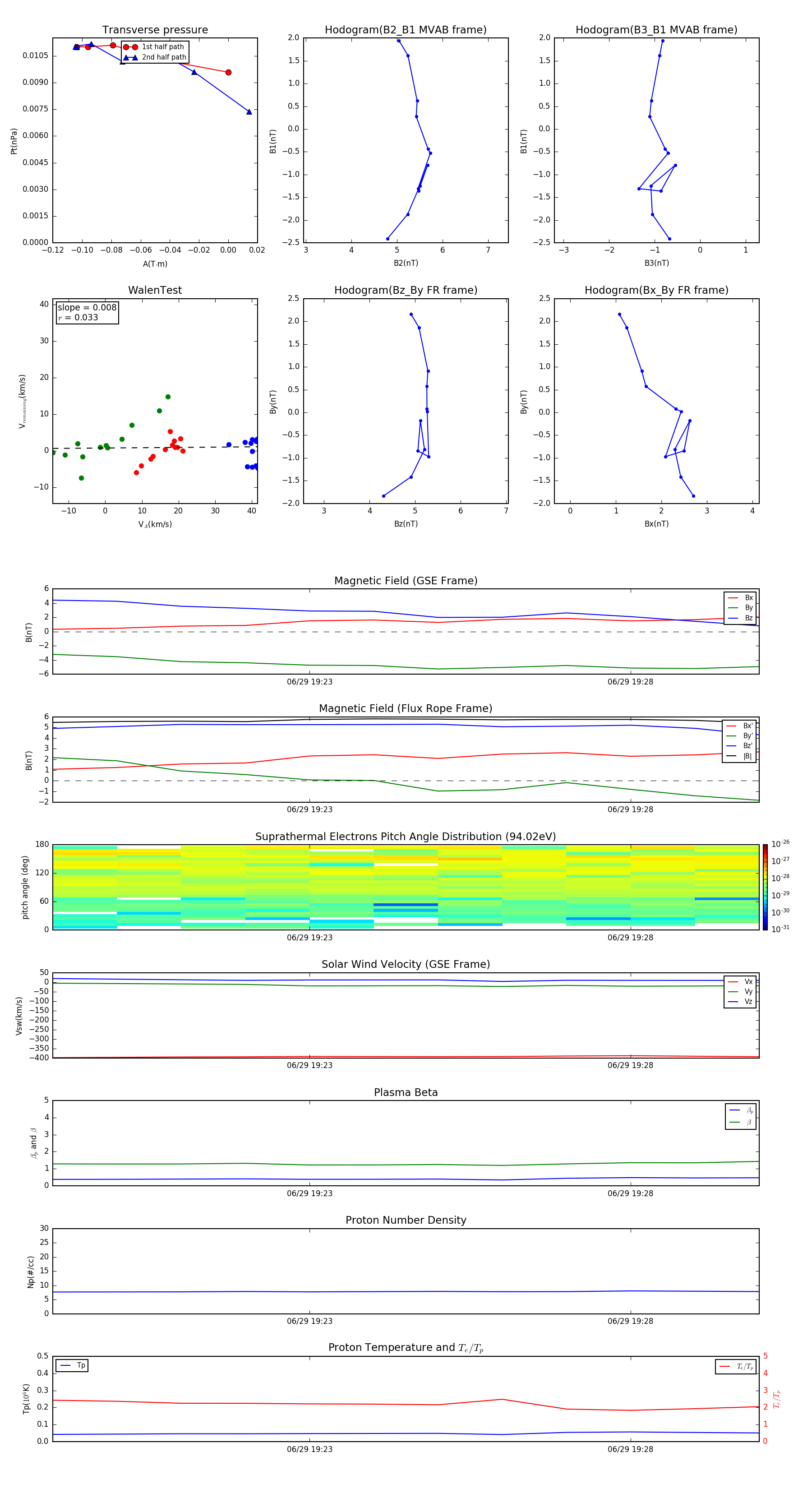Select '2nd half path' legend entry
This screenshot has height=1489, width=812.
tap(155, 57)
